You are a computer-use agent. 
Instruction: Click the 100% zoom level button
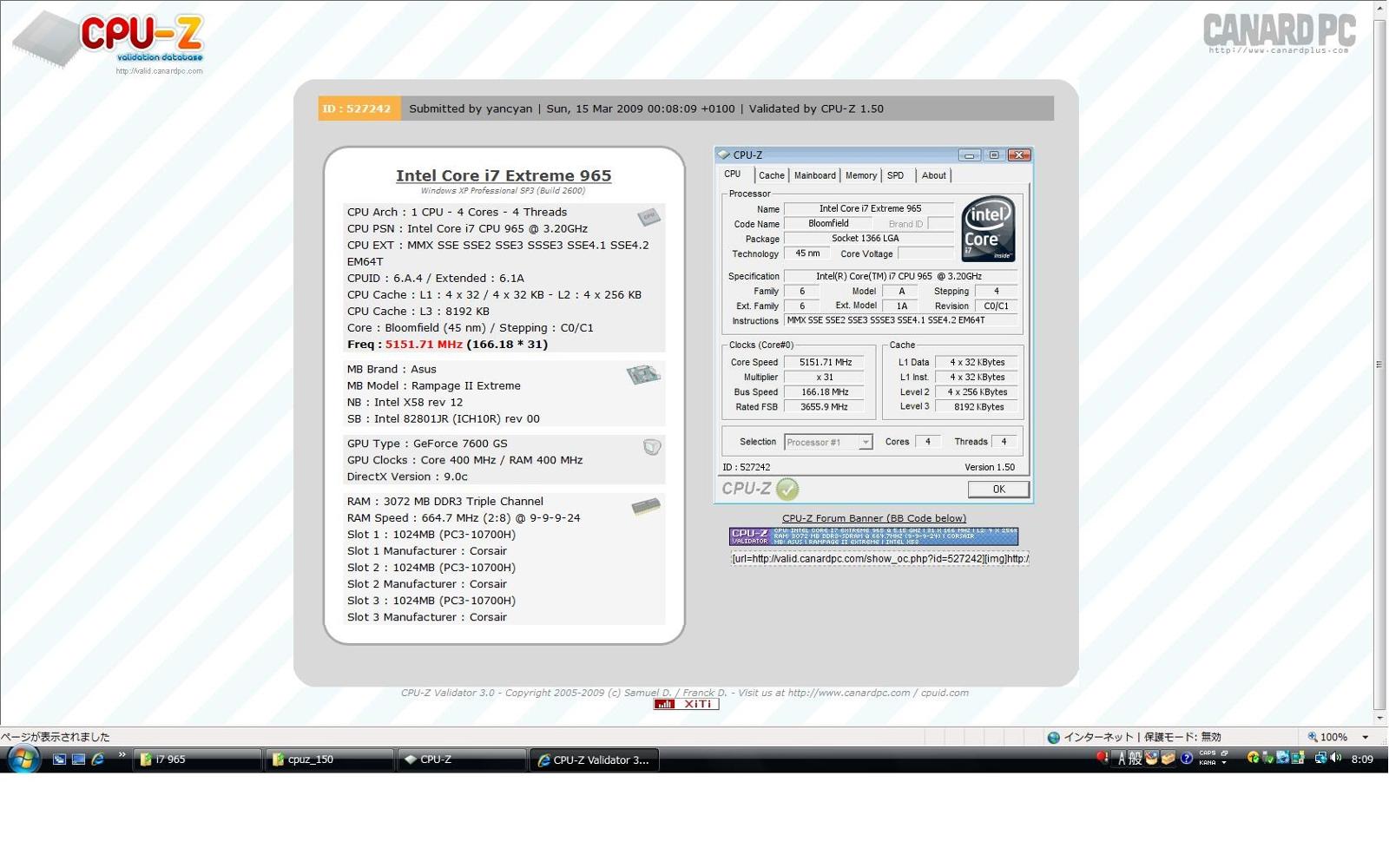pyautogui.click(x=1328, y=737)
